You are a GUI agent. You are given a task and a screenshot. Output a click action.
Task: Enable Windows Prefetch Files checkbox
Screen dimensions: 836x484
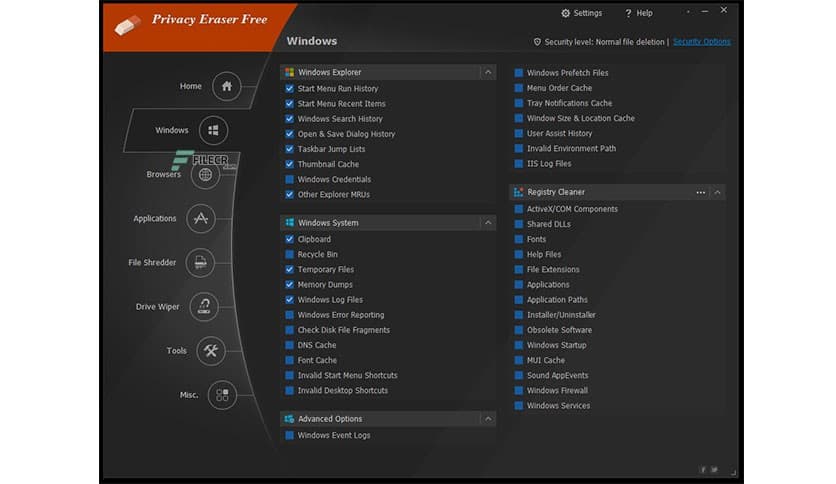point(518,72)
